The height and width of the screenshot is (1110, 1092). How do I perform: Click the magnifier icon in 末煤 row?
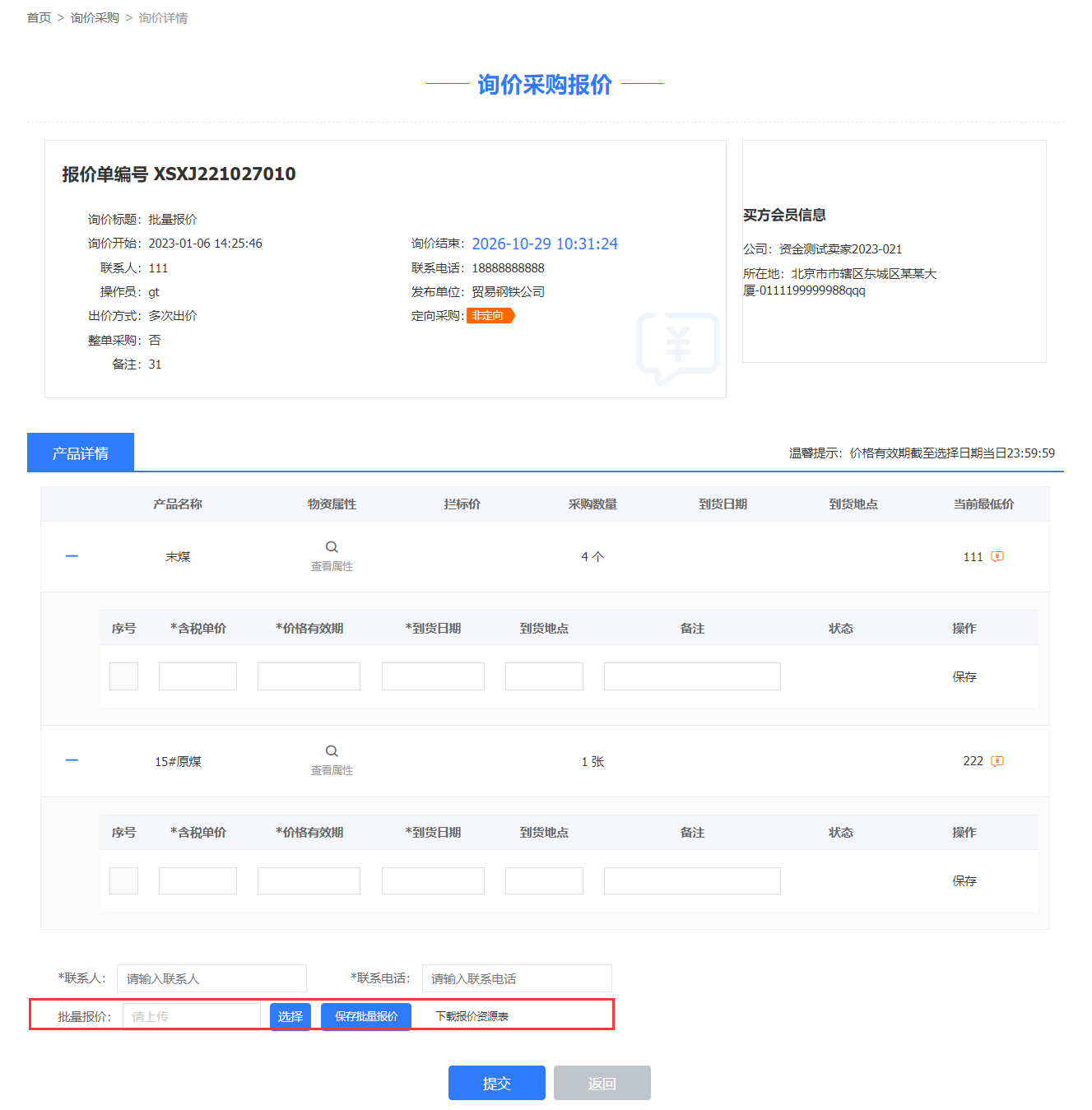pyautogui.click(x=332, y=547)
